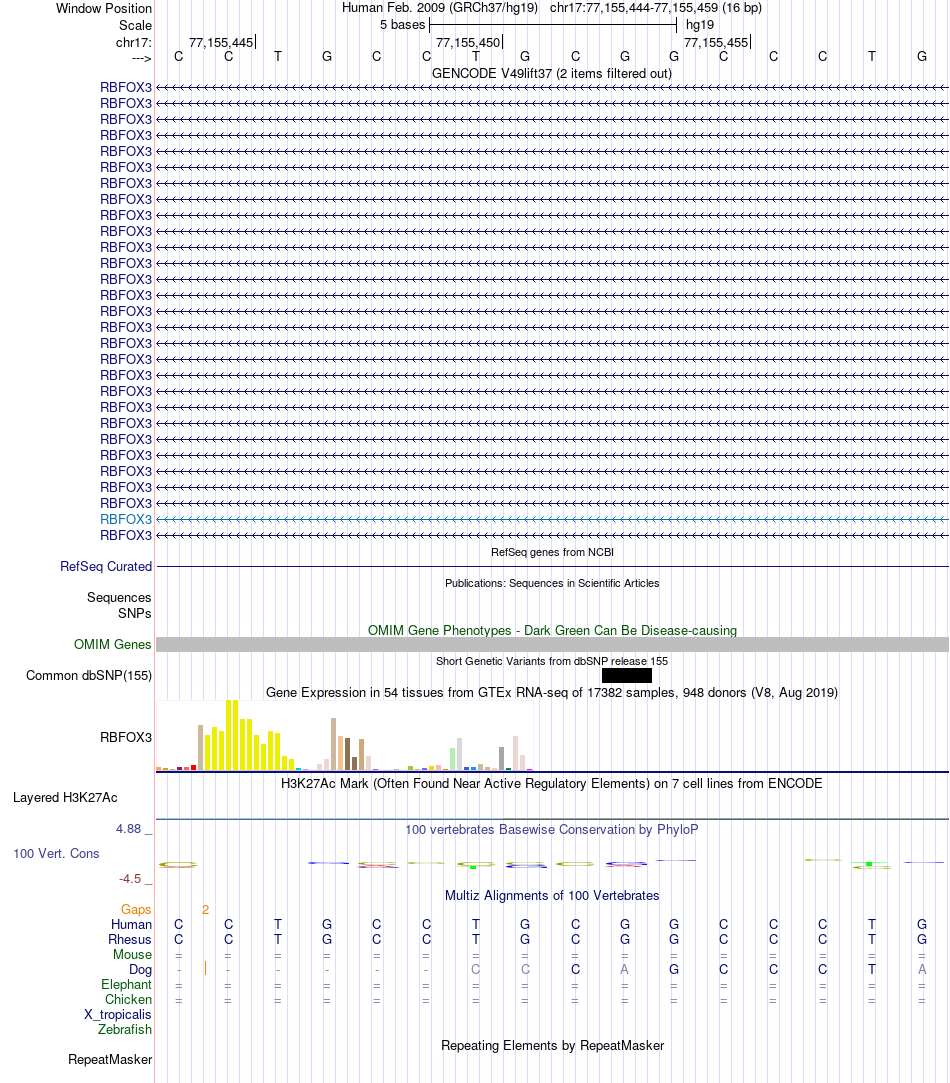Screen dimensions: 950x1083
Task: Click the chr17:77,155,444-77,155,459 position text
Action: tap(656, 8)
